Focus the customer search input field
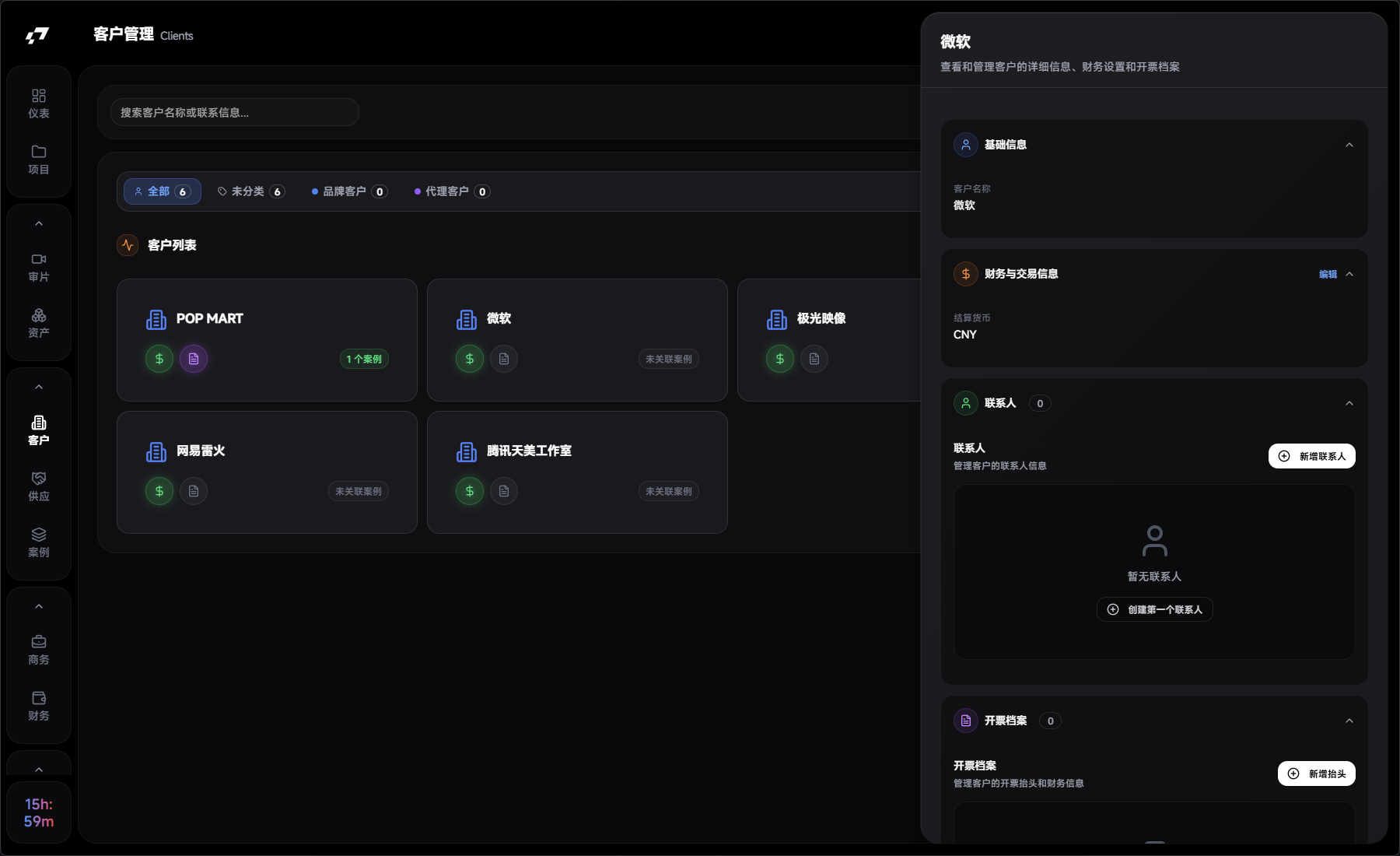The height and width of the screenshot is (856, 1400). click(234, 113)
